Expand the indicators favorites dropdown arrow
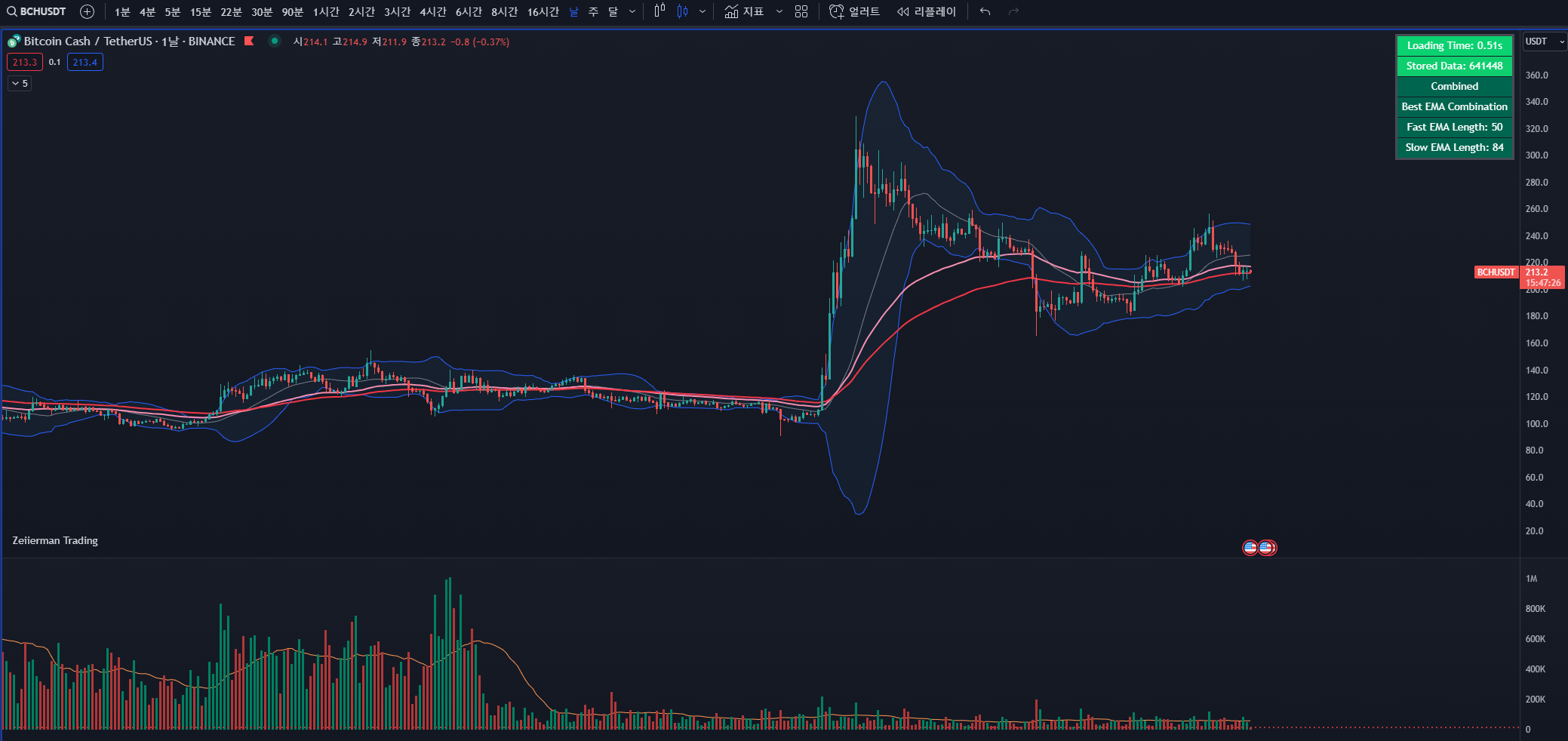1568x741 pixels. pos(779,11)
